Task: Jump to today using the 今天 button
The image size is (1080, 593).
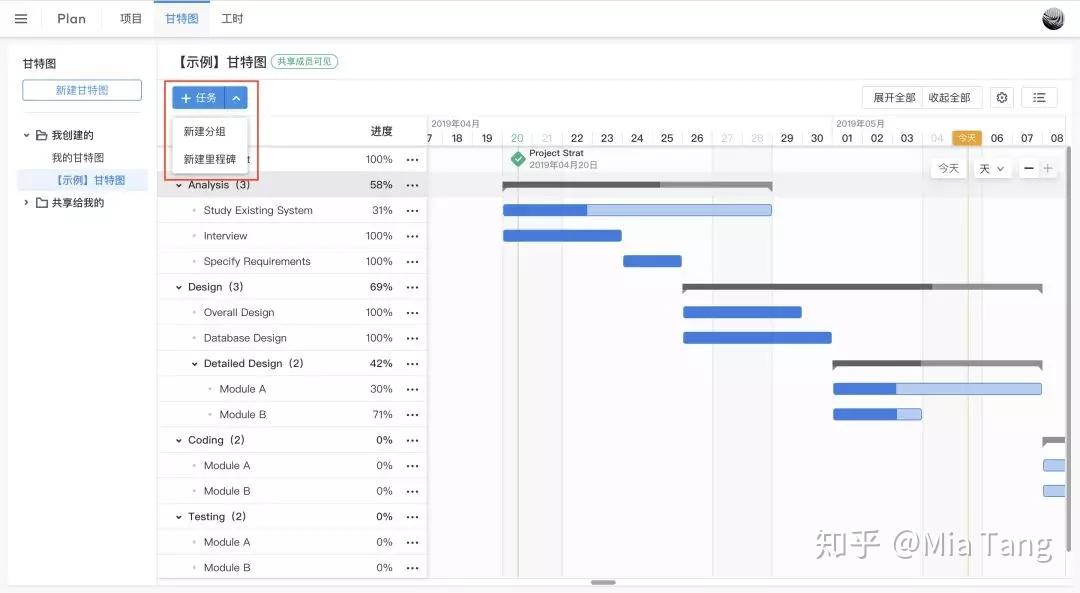Action: (947, 168)
